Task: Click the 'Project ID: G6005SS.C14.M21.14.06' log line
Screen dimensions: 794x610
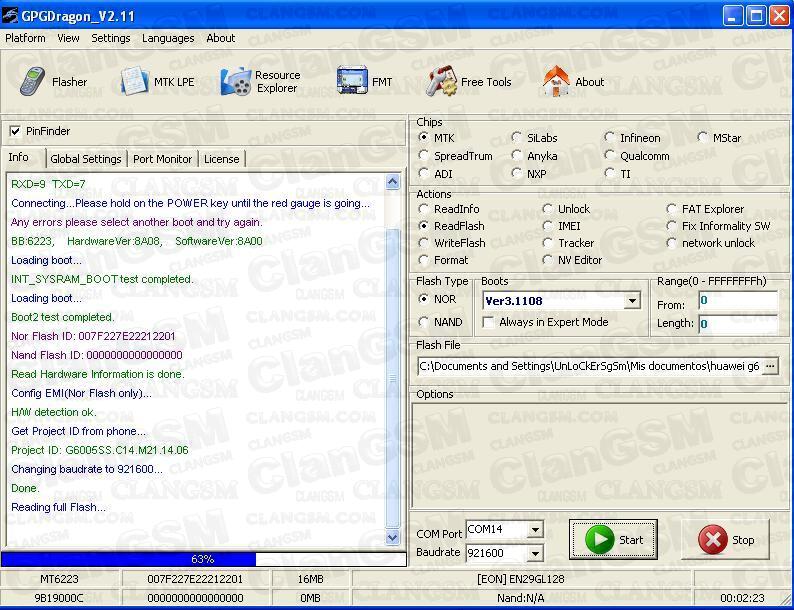Action: click(x=100, y=450)
